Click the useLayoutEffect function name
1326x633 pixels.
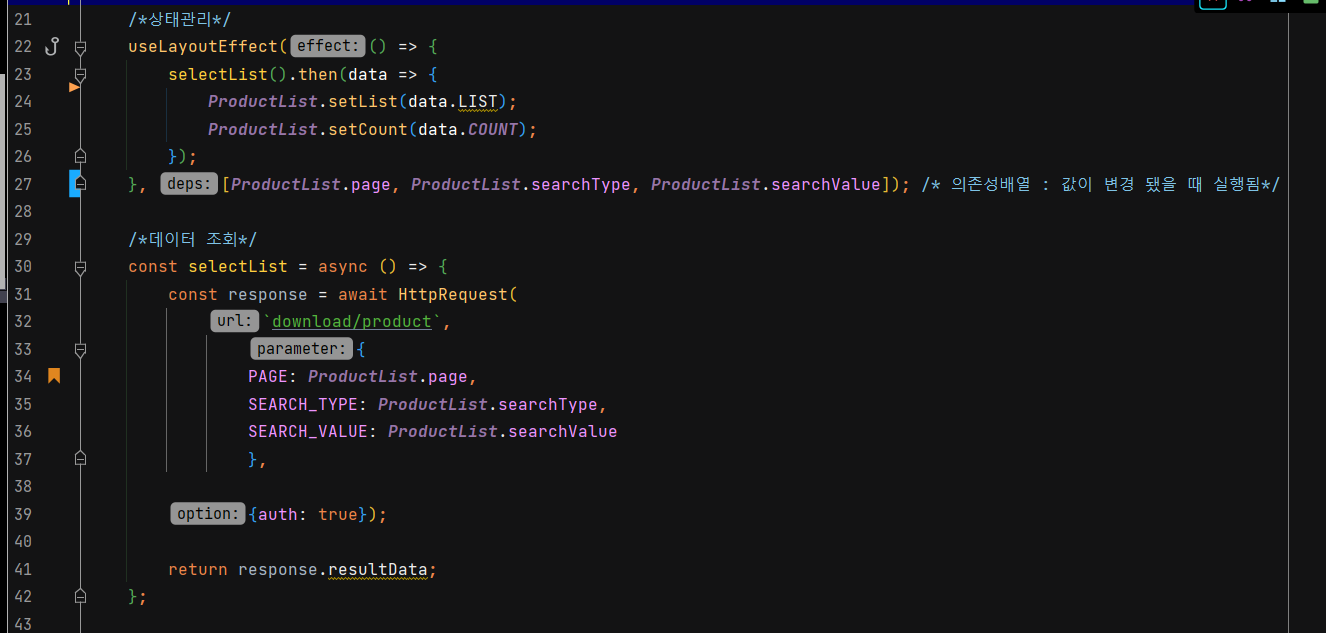click(x=203, y=46)
